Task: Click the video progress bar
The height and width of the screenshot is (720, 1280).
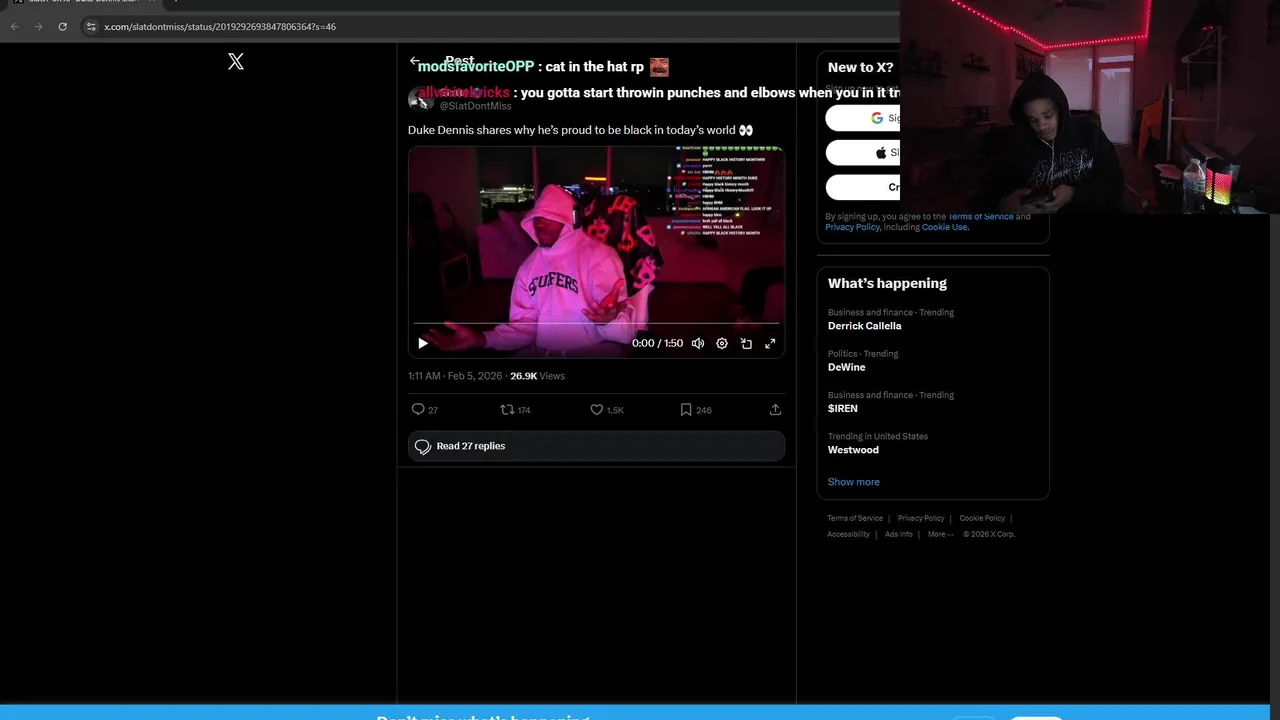Action: 596,324
